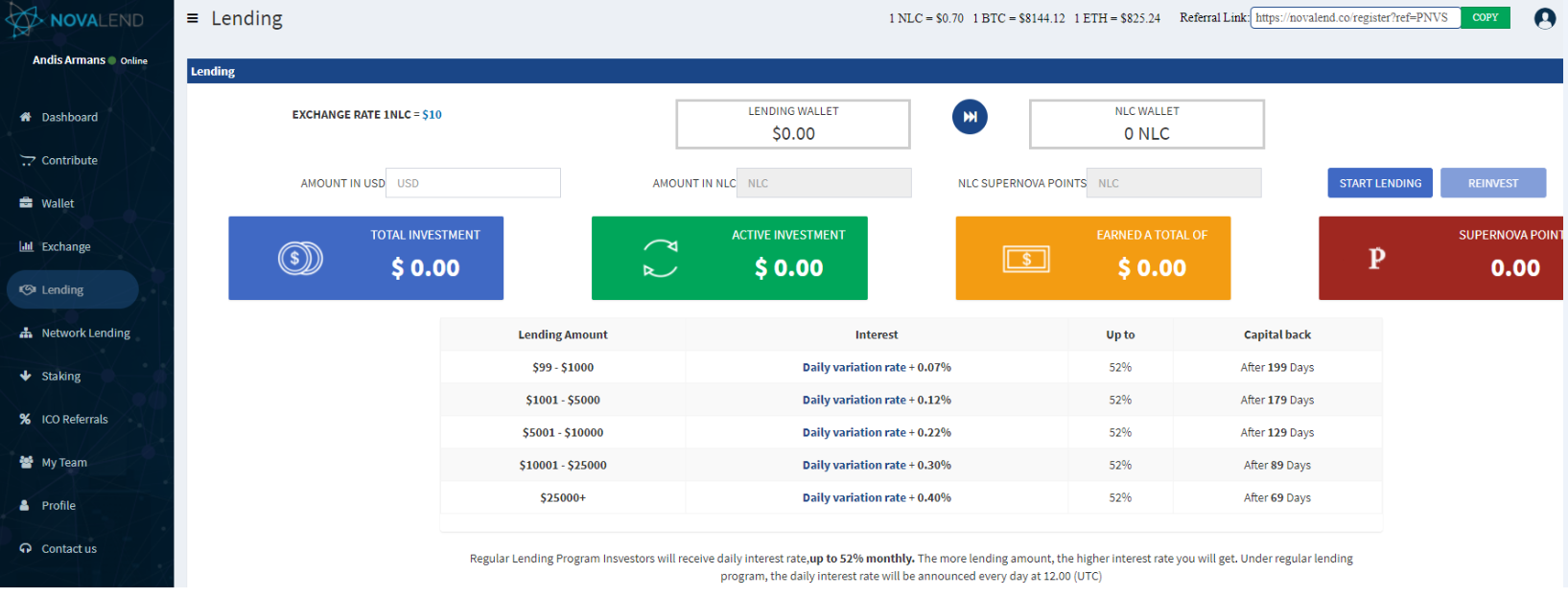The width and height of the screenshot is (1568, 597).
Task: Click Daily variation rate + 0.30% link
Action: (877, 465)
